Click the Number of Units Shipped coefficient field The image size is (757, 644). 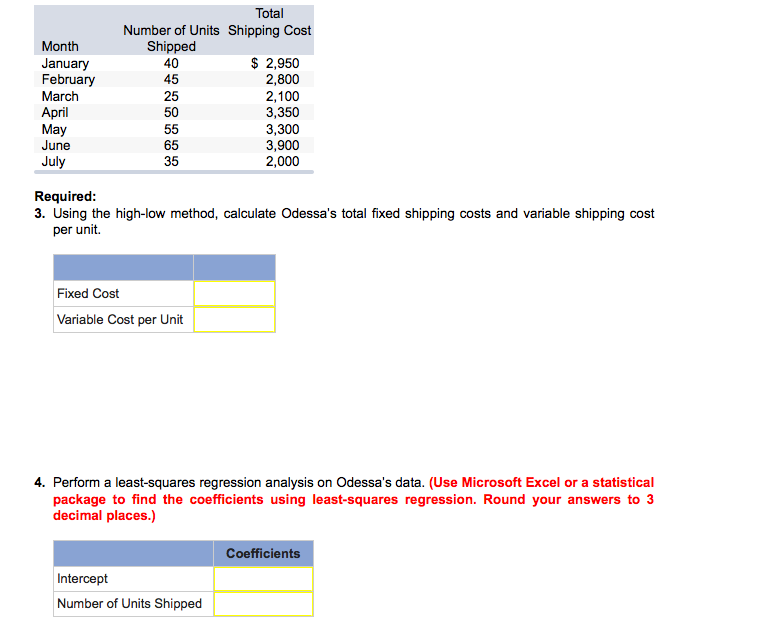click(263, 603)
